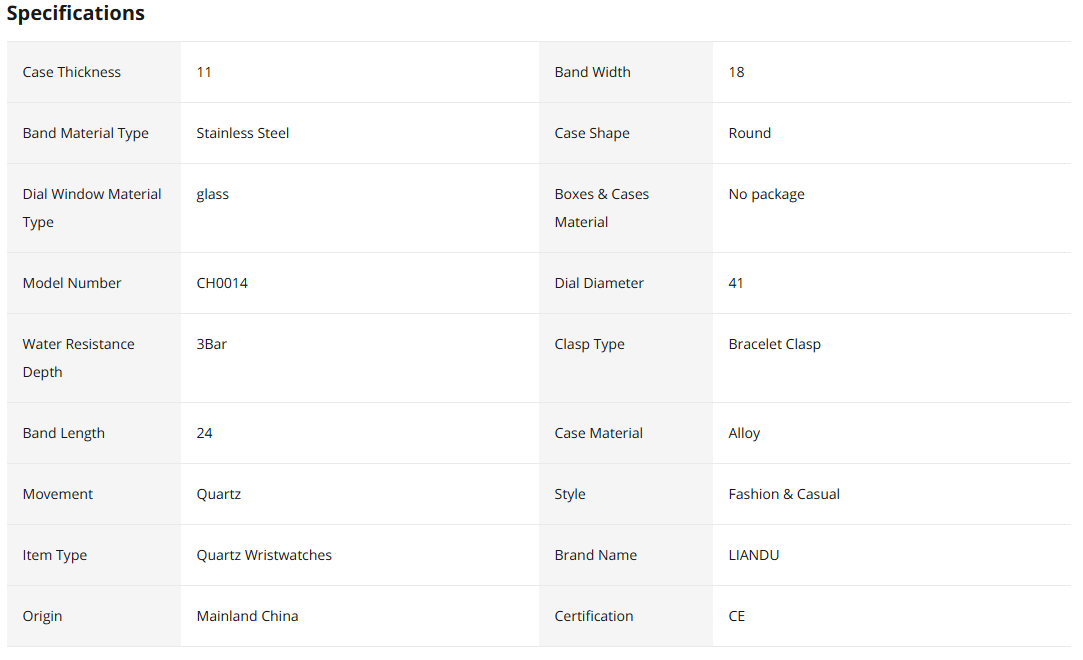Click model number CH0014
1083x660 pixels.
click(x=222, y=283)
